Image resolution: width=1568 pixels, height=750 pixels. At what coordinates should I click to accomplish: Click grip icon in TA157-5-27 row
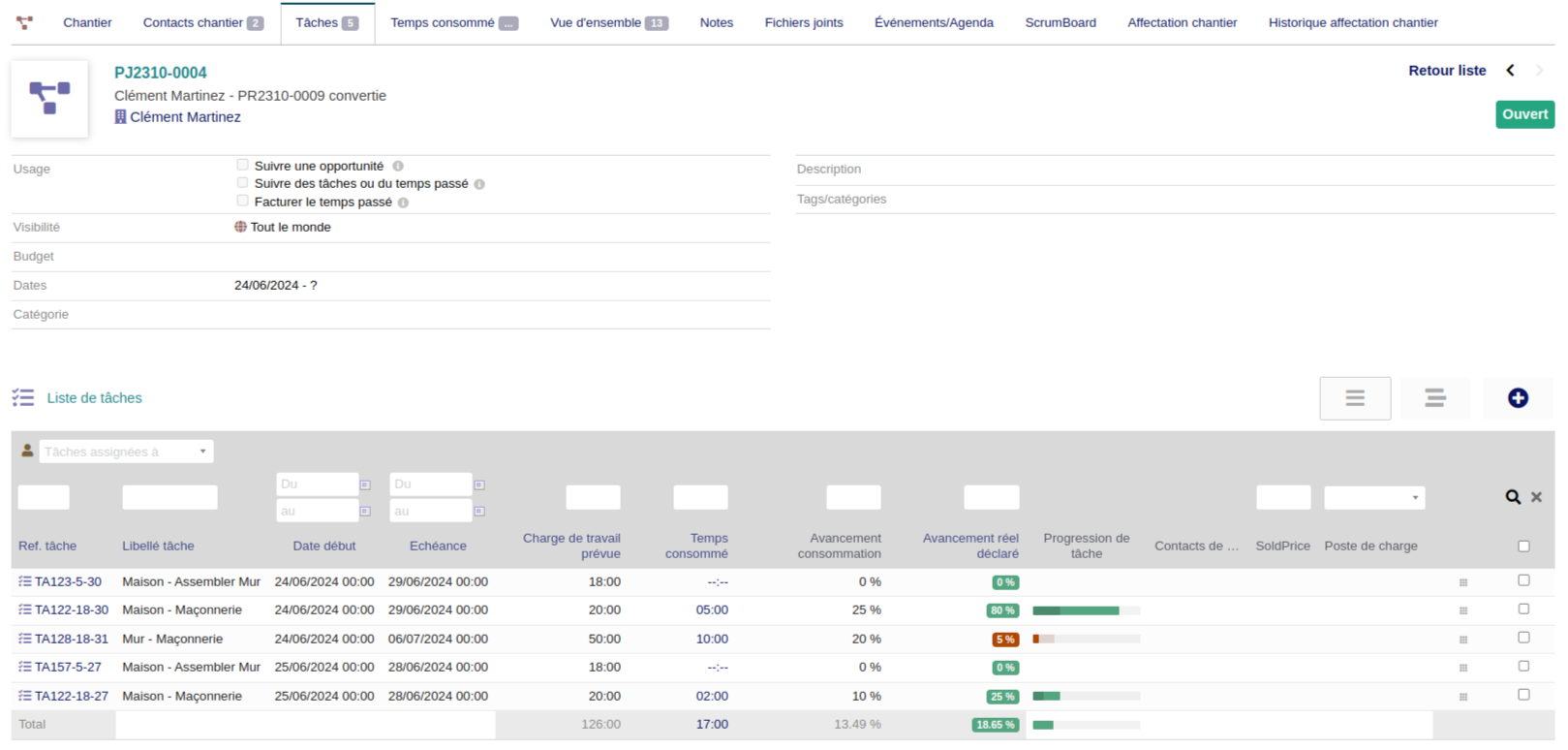pyautogui.click(x=1463, y=668)
